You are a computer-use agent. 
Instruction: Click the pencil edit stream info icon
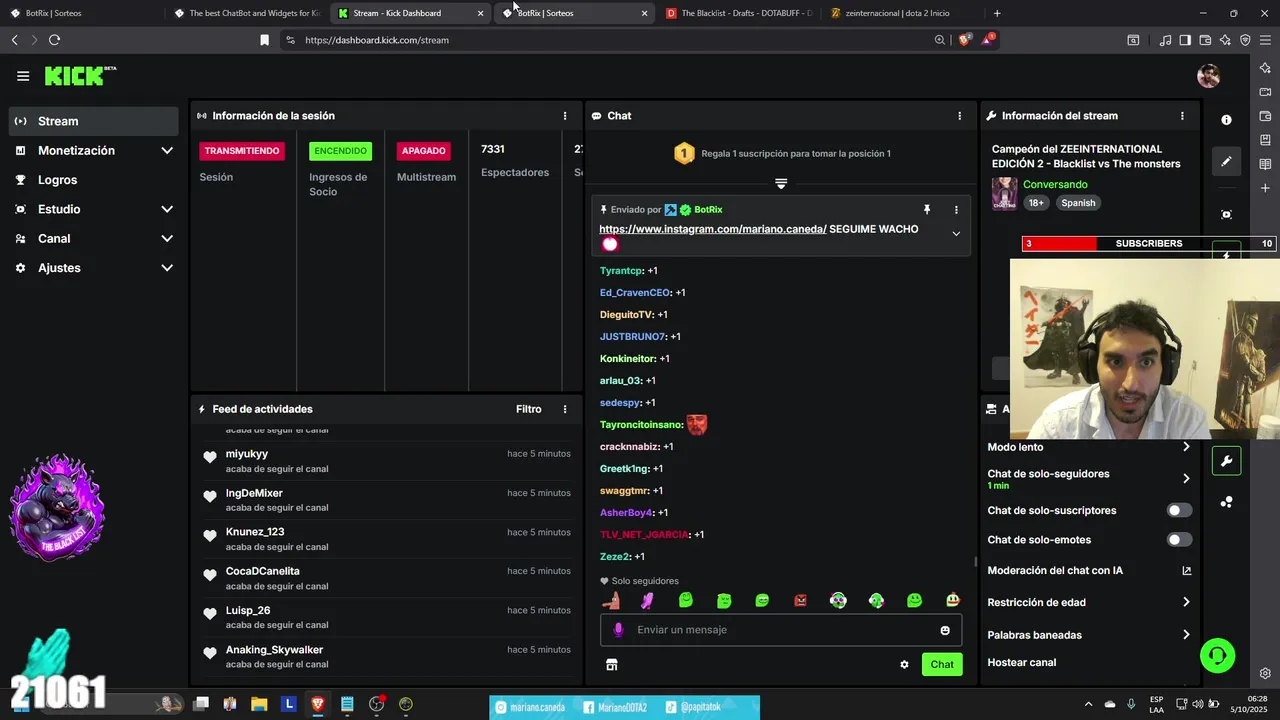pyautogui.click(x=1226, y=161)
